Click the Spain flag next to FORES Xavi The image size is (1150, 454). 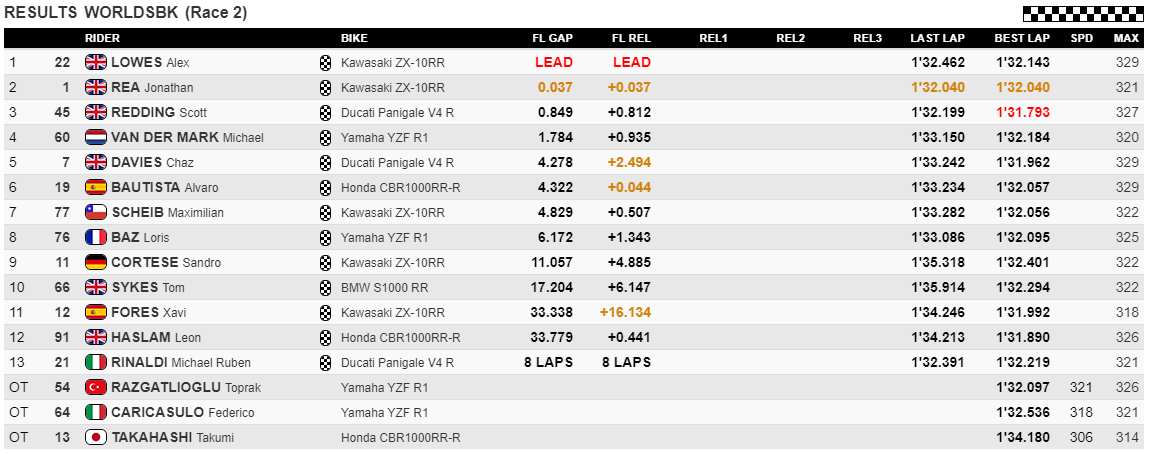tap(96, 312)
